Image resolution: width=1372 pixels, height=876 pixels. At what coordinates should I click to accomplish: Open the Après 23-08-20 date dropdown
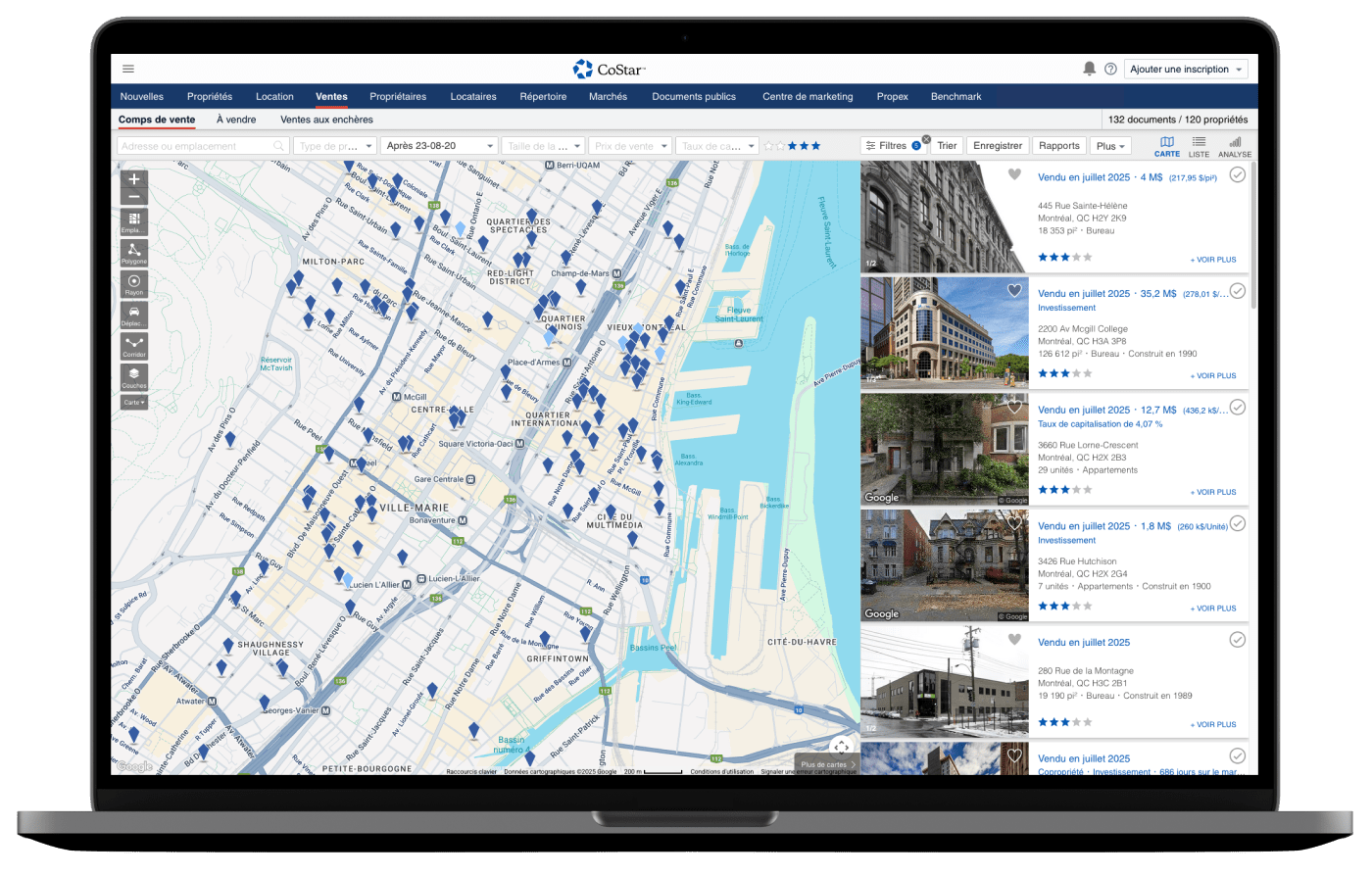click(439, 146)
